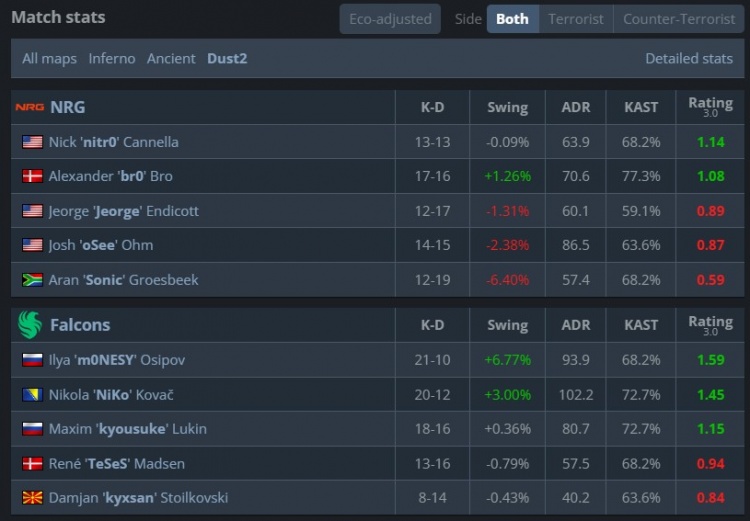The width and height of the screenshot is (750, 521).
Task: Open the Detailed stats link
Action: pos(689,58)
